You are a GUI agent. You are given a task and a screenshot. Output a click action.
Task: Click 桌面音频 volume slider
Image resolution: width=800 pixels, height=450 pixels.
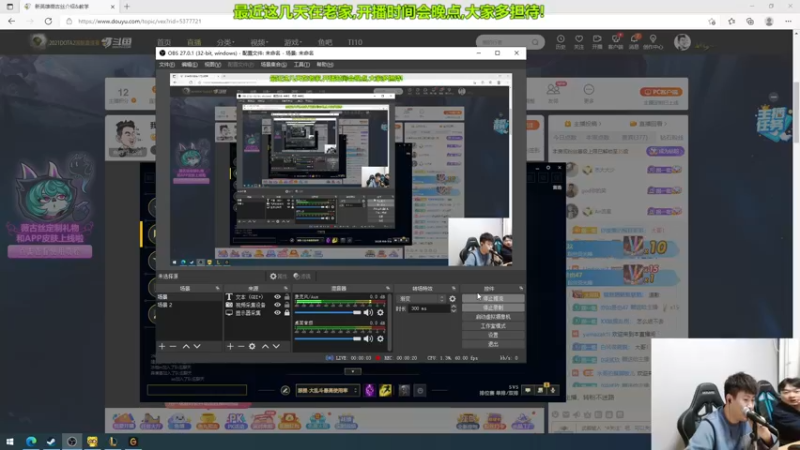(x=328, y=339)
